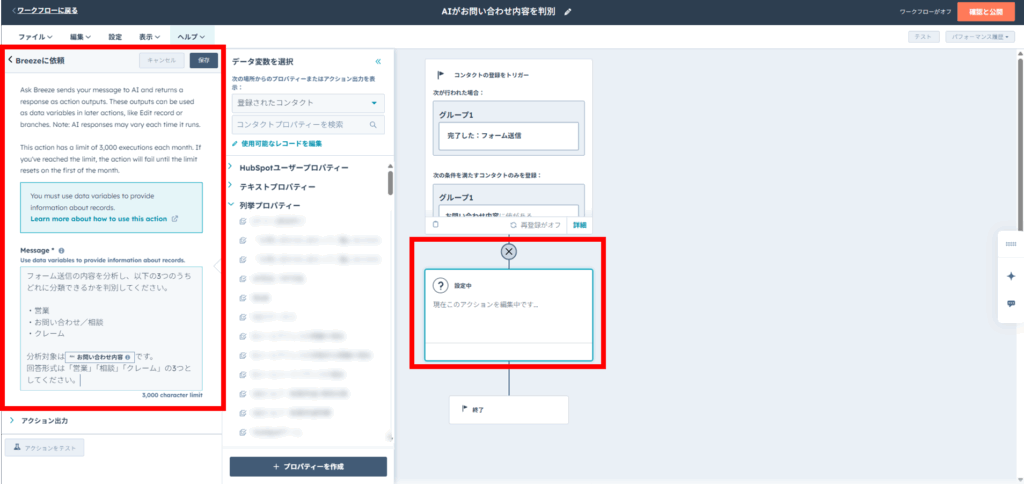
Task: Click property list scrollbar thumb
Action: coord(391,182)
